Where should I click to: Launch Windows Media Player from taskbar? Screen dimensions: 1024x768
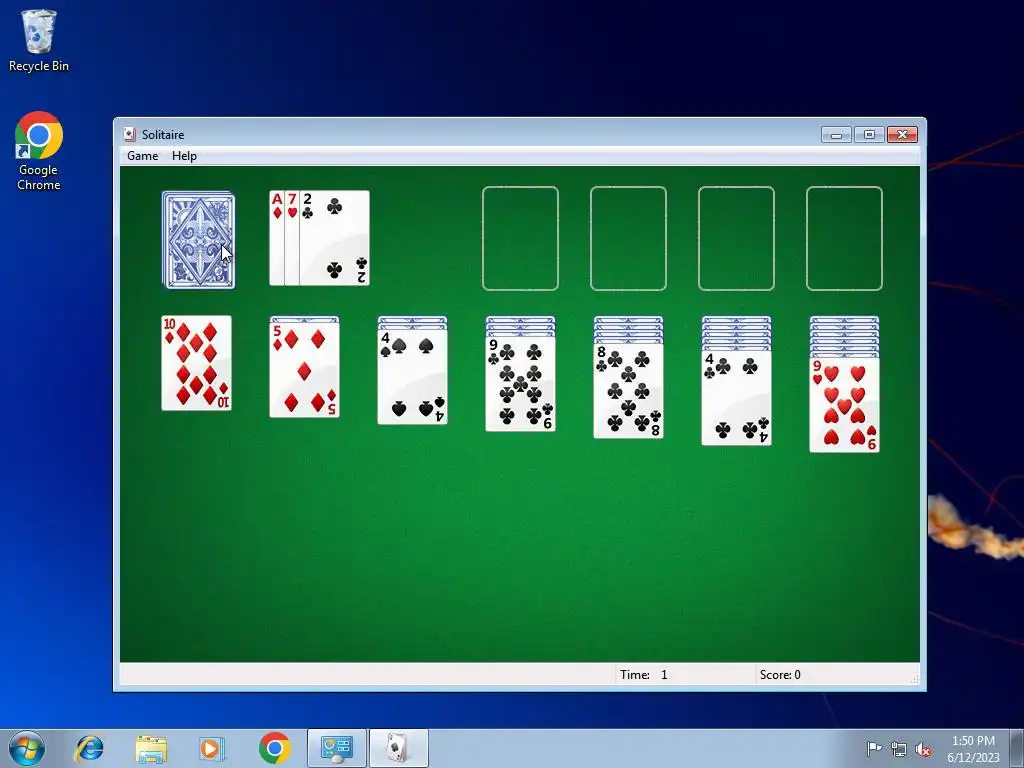pyautogui.click(x=212, y=748)
